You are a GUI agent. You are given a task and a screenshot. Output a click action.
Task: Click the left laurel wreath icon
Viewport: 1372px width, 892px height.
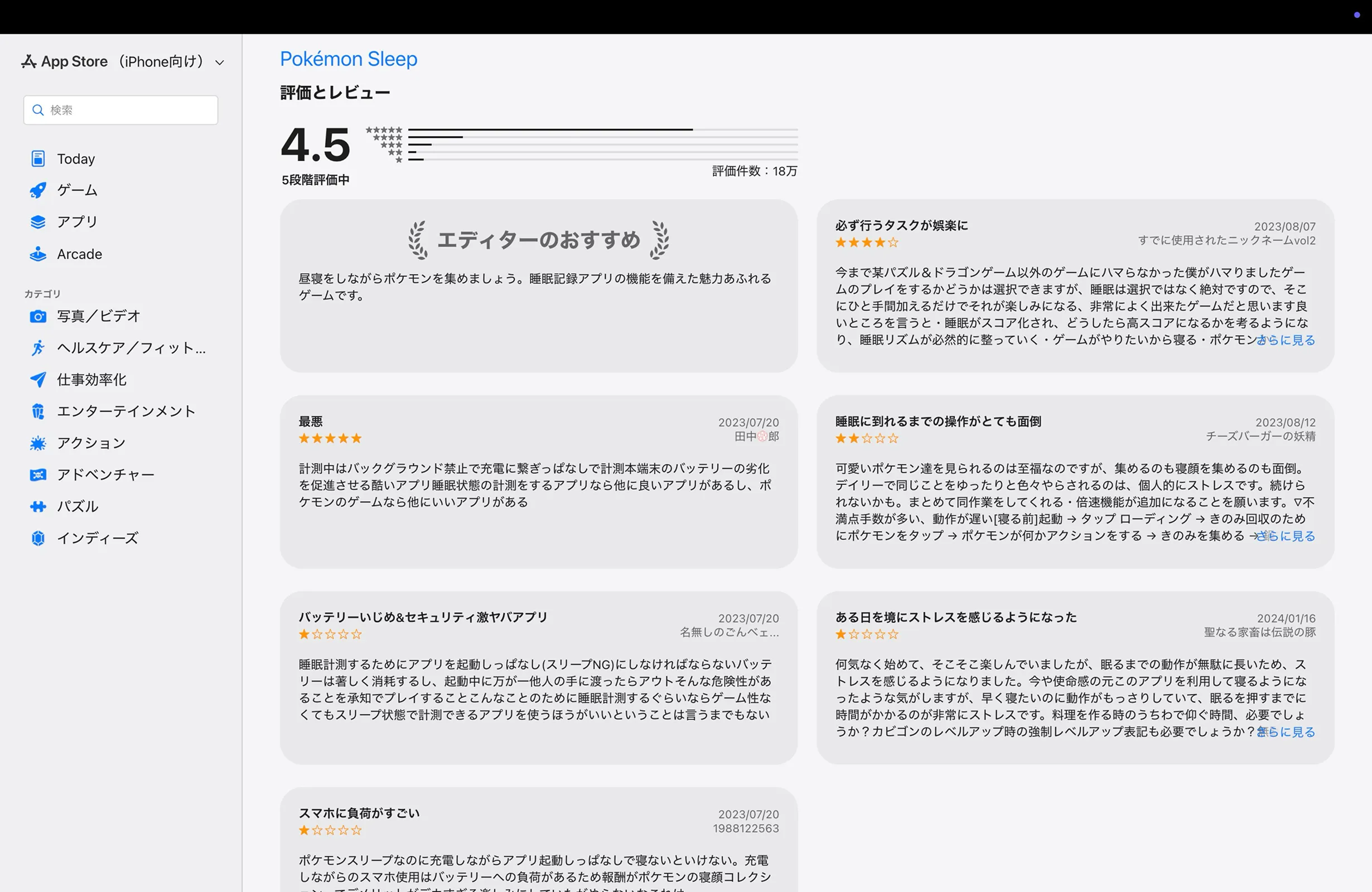tap(418, 240)
